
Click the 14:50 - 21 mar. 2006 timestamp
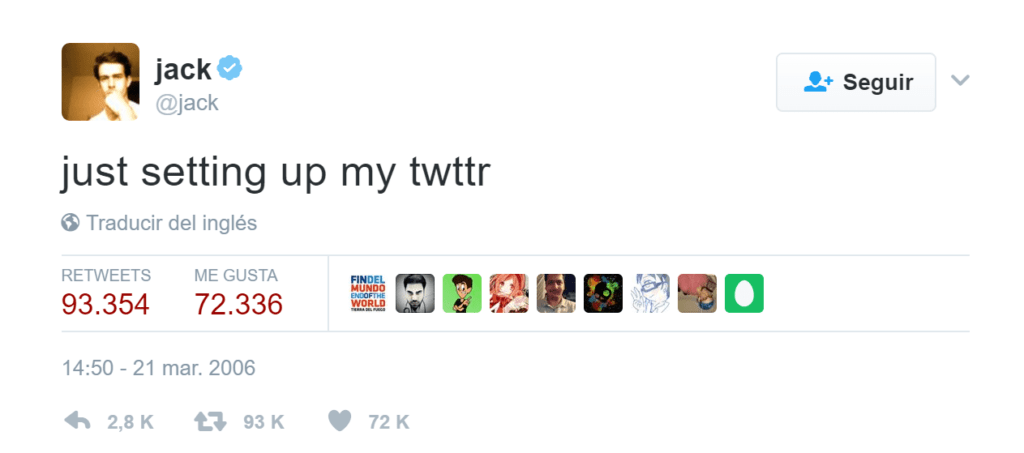[158, 368]
